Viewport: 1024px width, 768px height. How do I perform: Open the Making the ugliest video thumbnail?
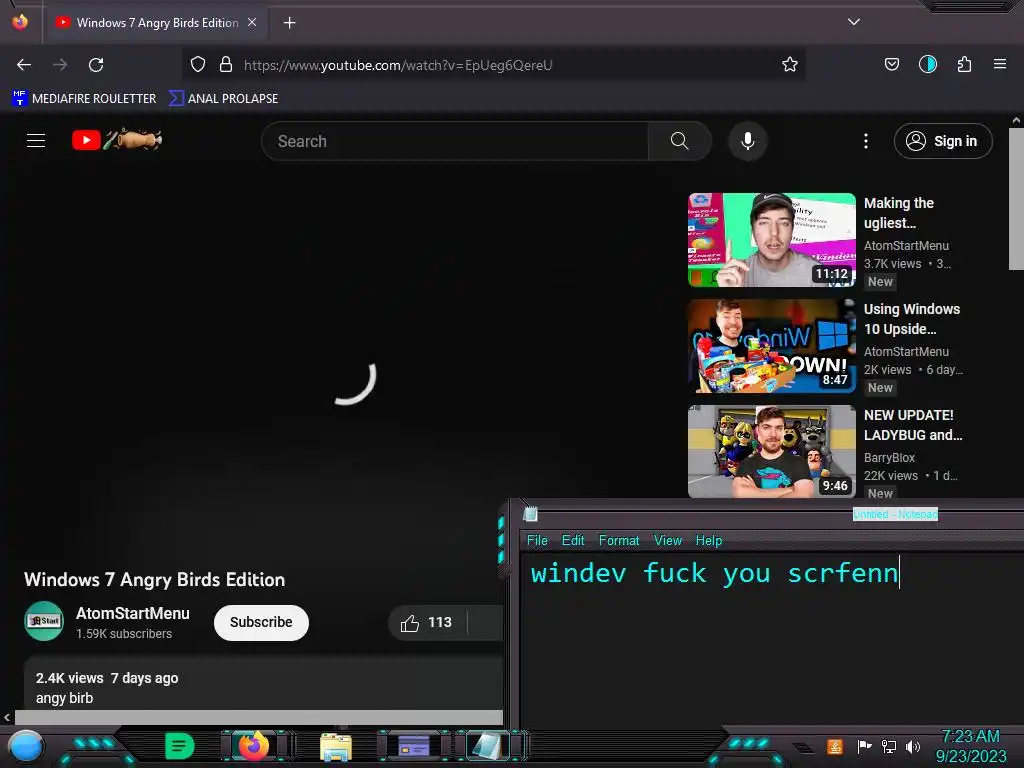(772, 240)
